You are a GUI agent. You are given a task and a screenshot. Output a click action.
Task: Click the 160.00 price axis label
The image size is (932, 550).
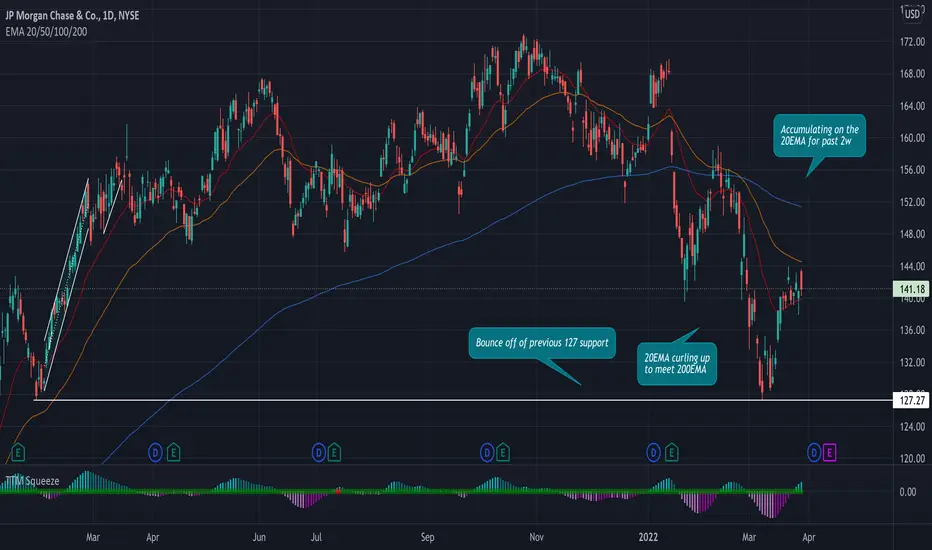pos(912,138)
